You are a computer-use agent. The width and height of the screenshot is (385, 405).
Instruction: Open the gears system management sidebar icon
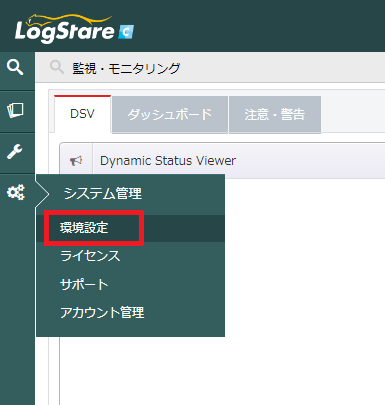pyautogui.click(x=16, y=192)
